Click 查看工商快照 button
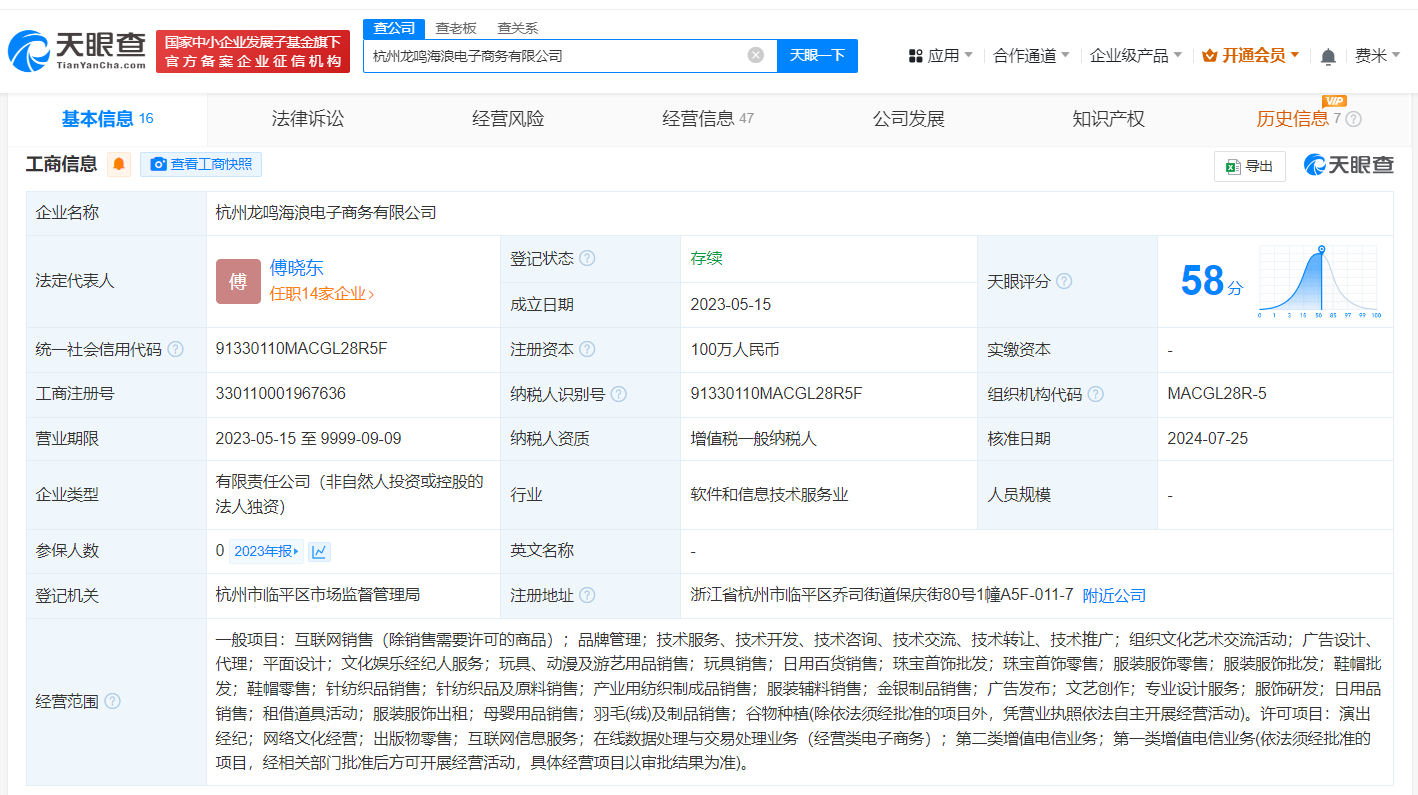Image resolution: width=1418 pixels, height=795 pixels. coord(201,164)
